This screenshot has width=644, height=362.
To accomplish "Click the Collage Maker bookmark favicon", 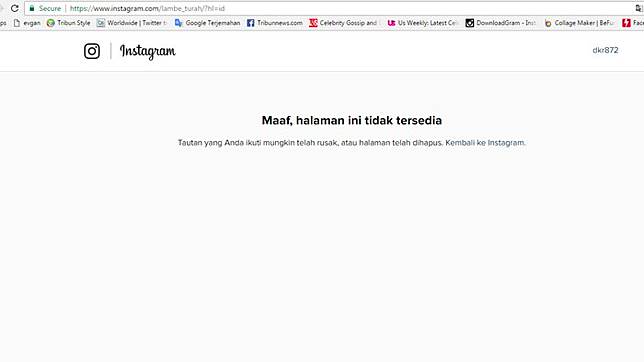I will (548, 23).
